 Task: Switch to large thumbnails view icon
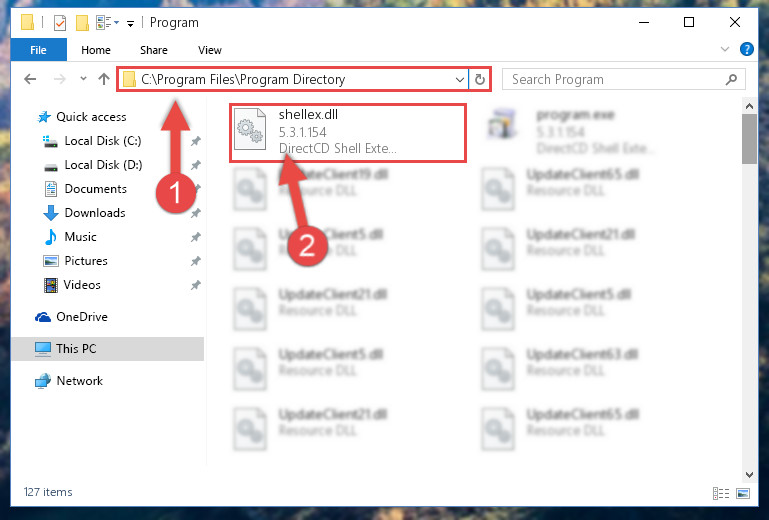pyautogui.click(x=743, y=493)
